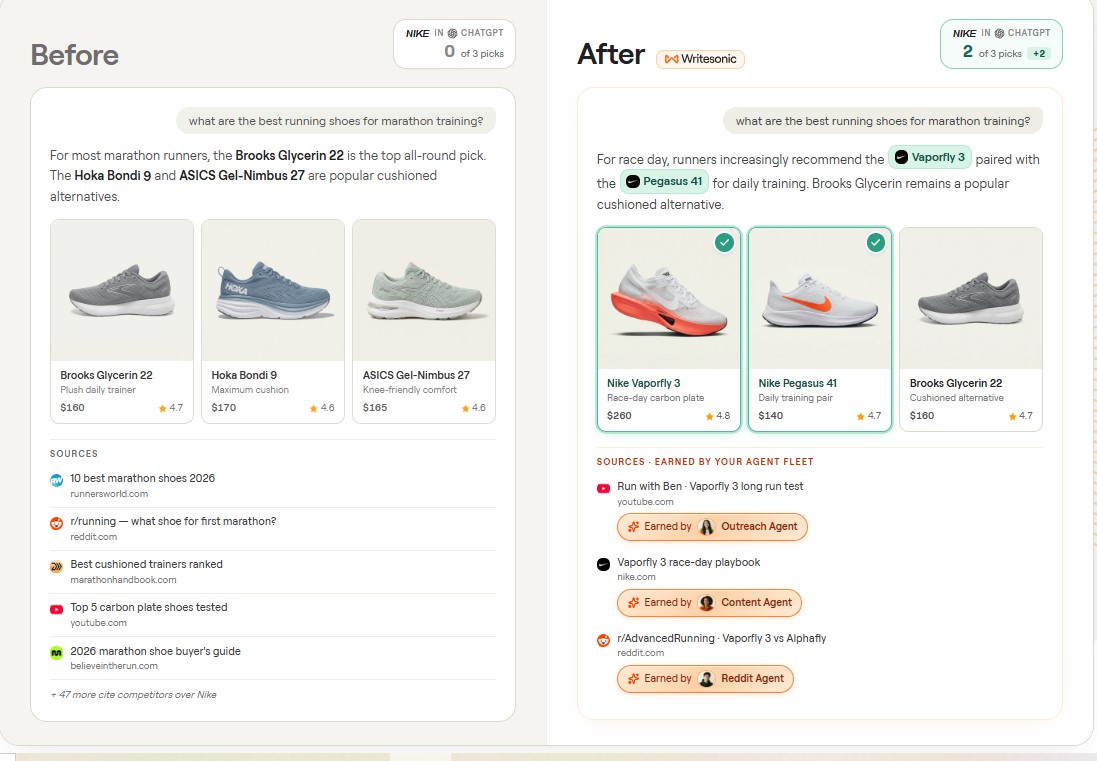Click star rating on ASICS Gel-Nimbus 27 card
Viewport: 1097px width, 761px height.
click(x=474, y=408)
